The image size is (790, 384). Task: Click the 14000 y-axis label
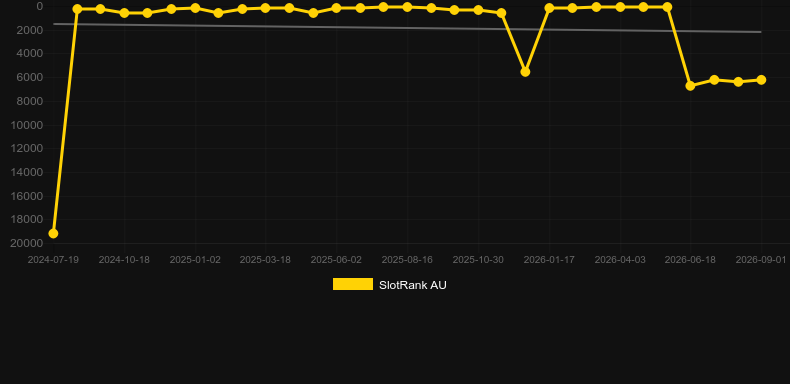[27, 172]
